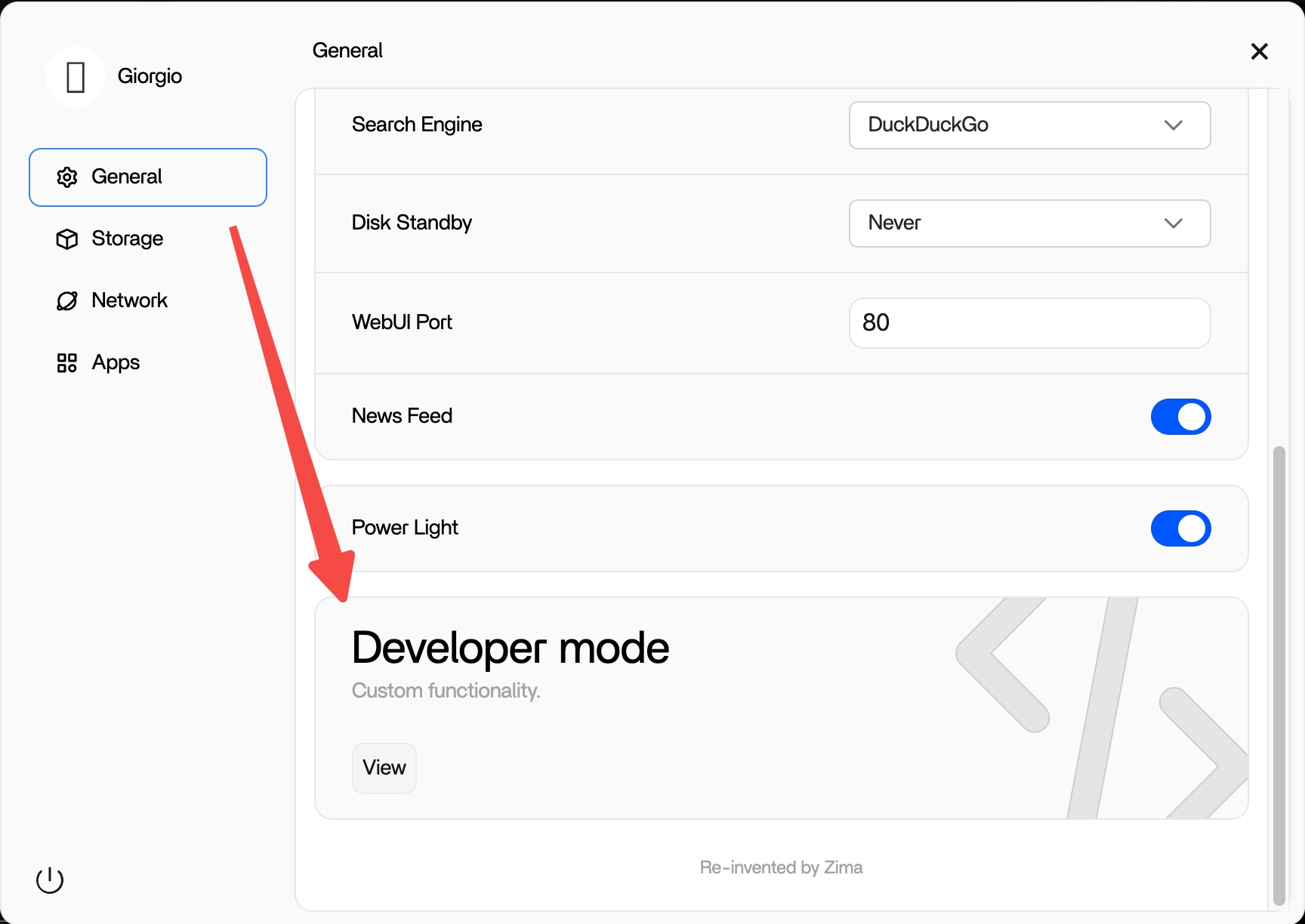The height and width of the screenshot is (924, 1305).
Task: Click the Storage cube icon
Action: pos(67,239)
